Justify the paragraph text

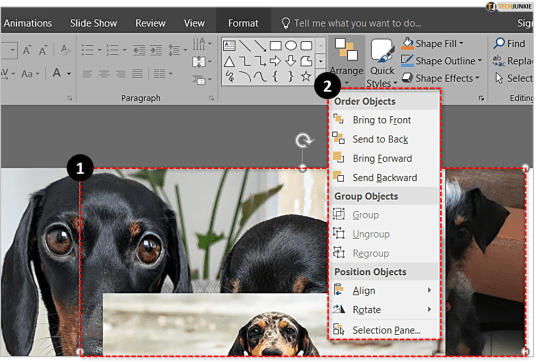137,74
